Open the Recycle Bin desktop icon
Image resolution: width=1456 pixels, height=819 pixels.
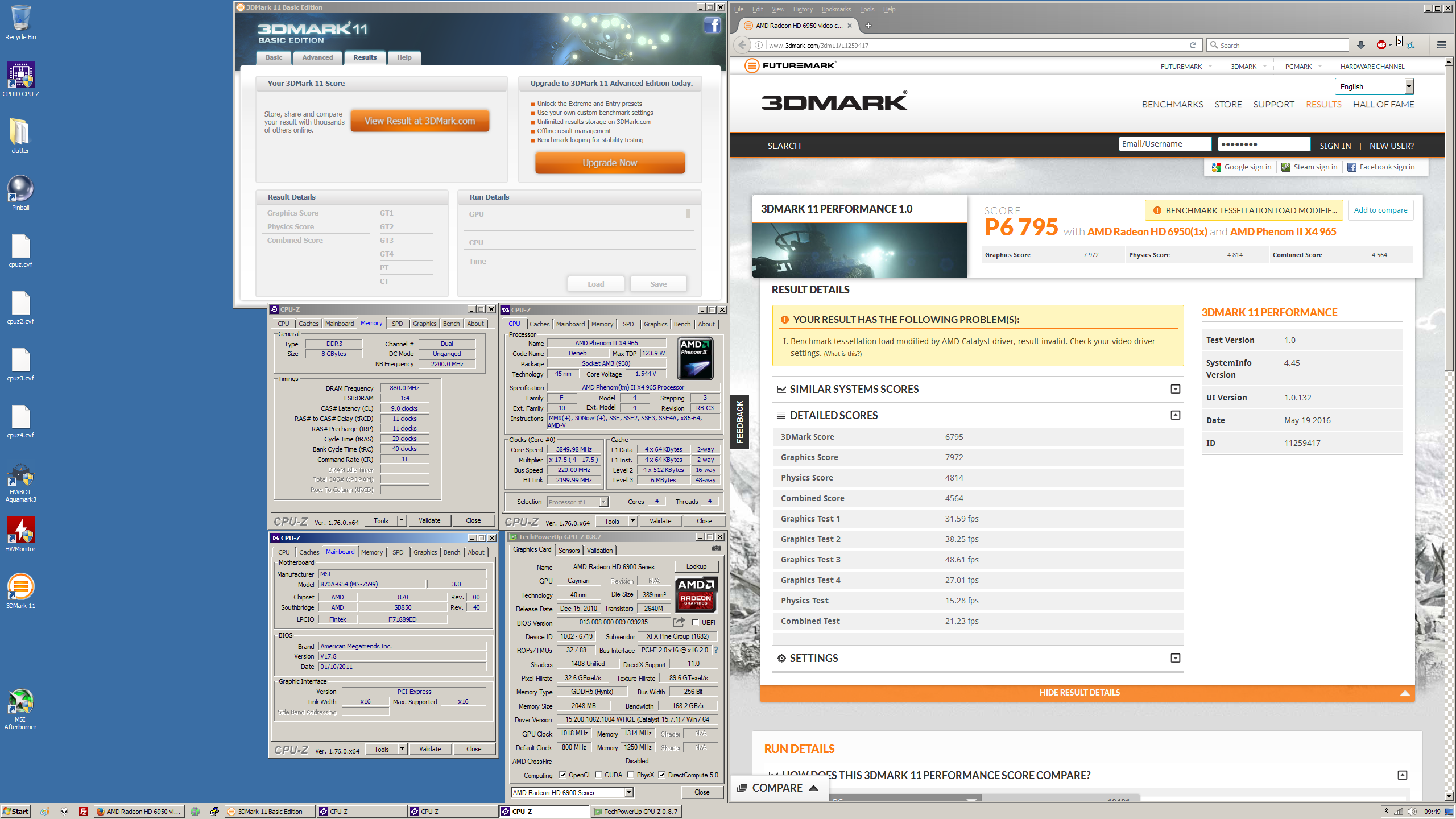(20, 23)
